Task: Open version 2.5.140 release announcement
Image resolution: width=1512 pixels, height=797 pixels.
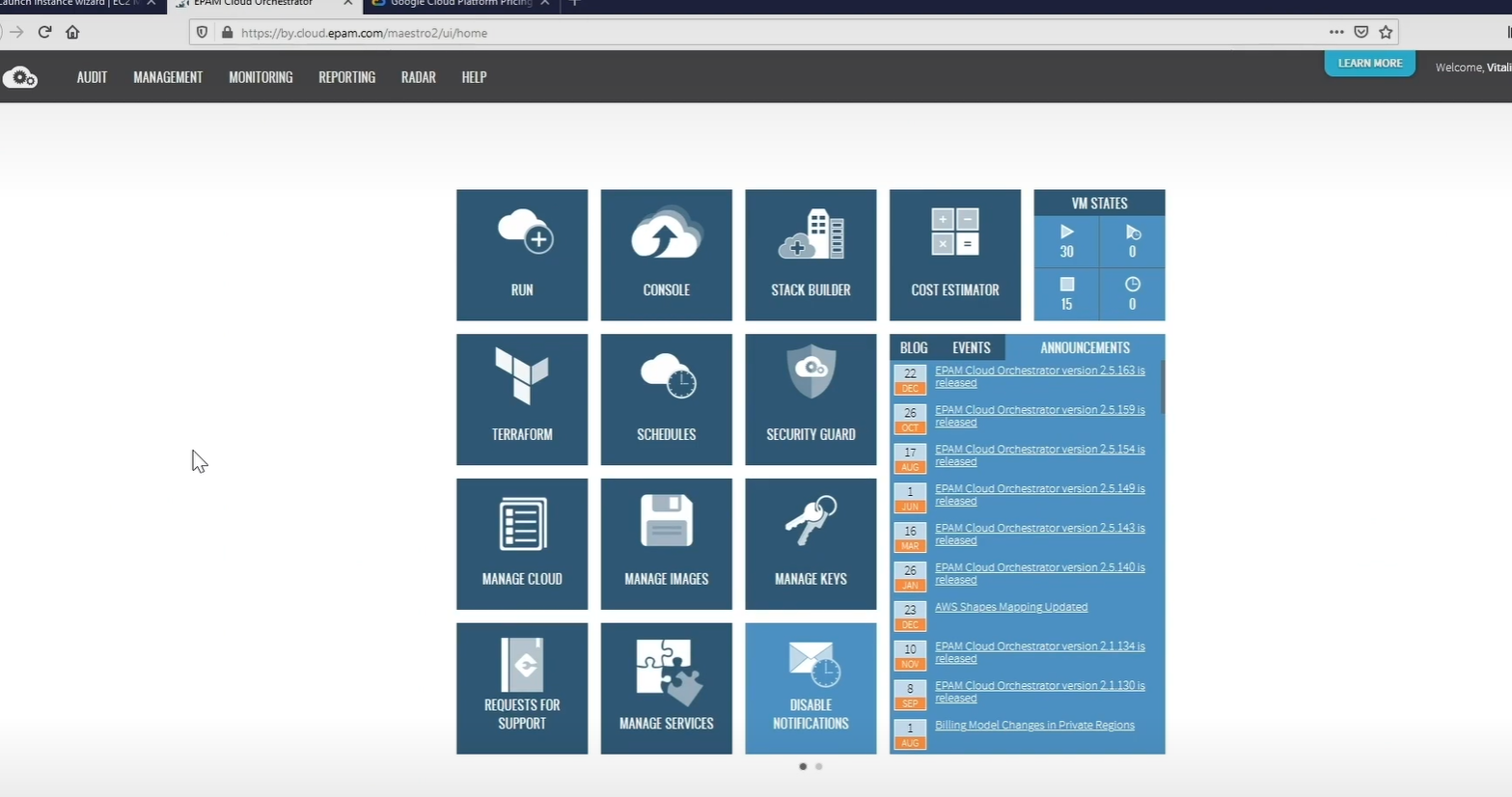Action: coord(1040,574)
